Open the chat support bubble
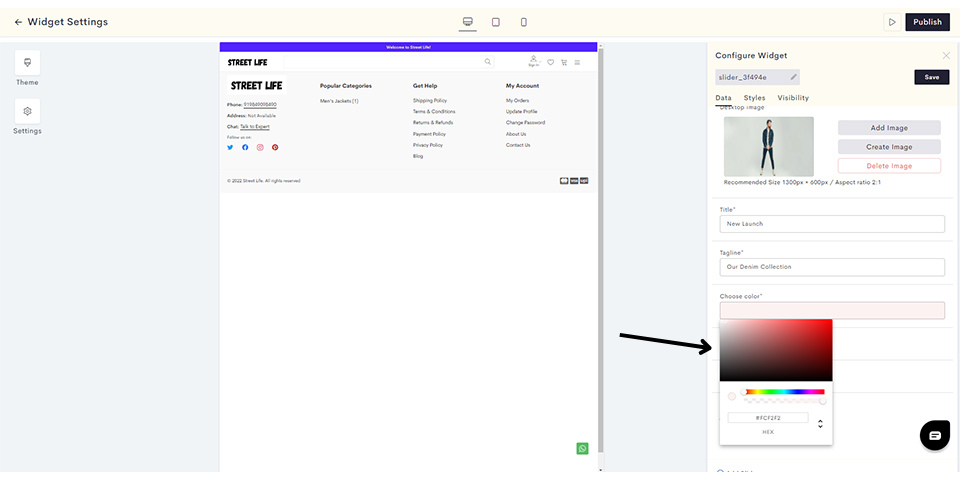Image resolution: width=960 pixels, height=480 pixels. point(935,436)
